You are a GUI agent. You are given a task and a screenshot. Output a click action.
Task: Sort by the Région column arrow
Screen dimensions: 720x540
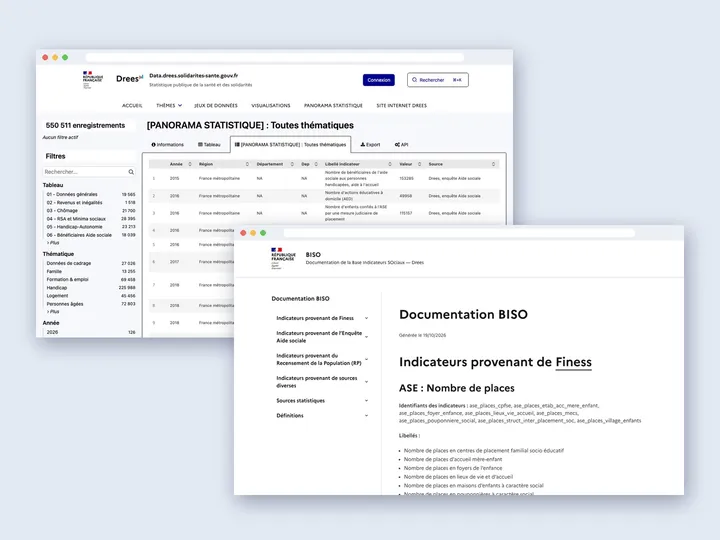[x=247, y=164]
